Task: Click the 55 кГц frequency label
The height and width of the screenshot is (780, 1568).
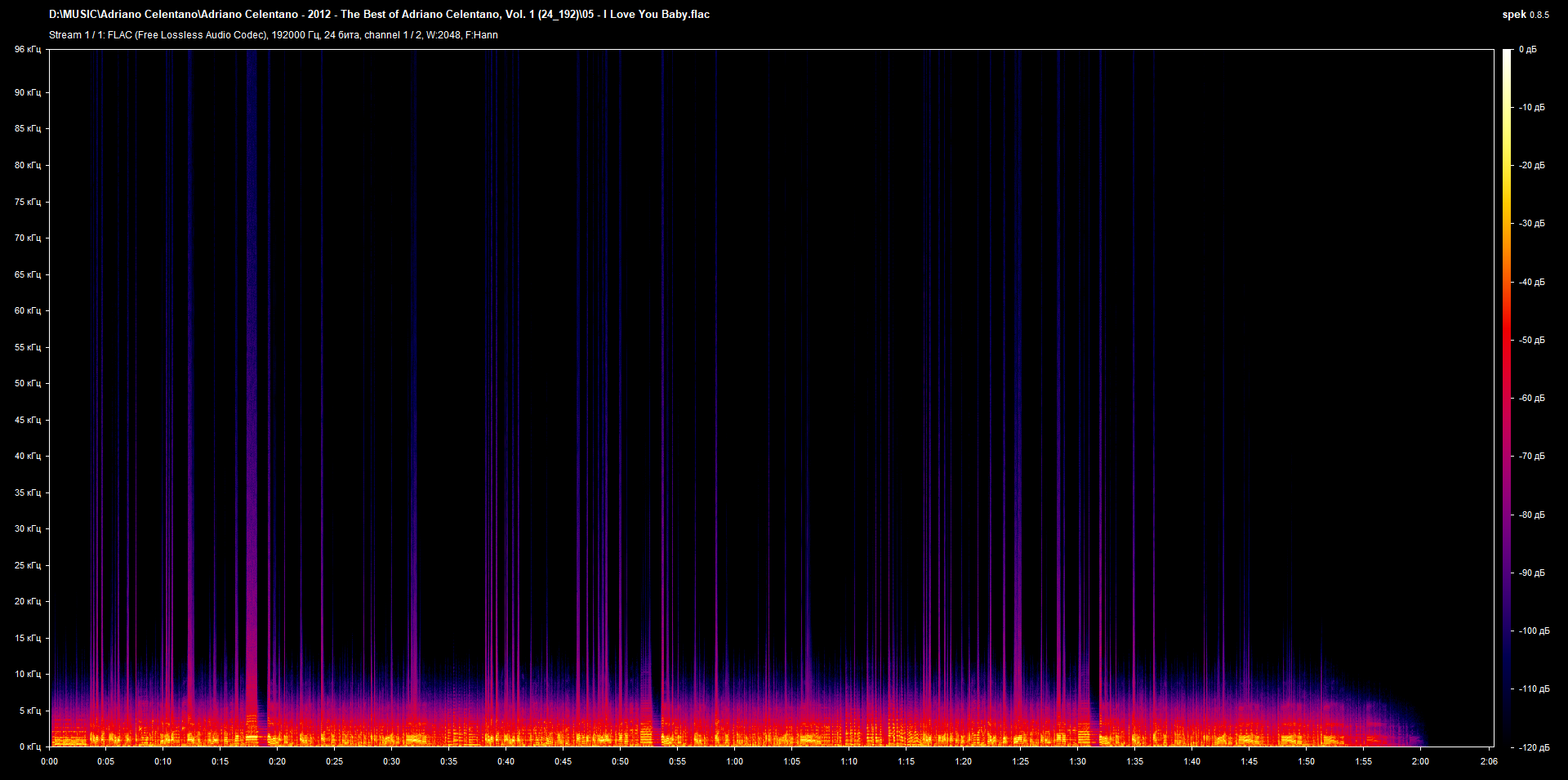Action: [27, 347]
